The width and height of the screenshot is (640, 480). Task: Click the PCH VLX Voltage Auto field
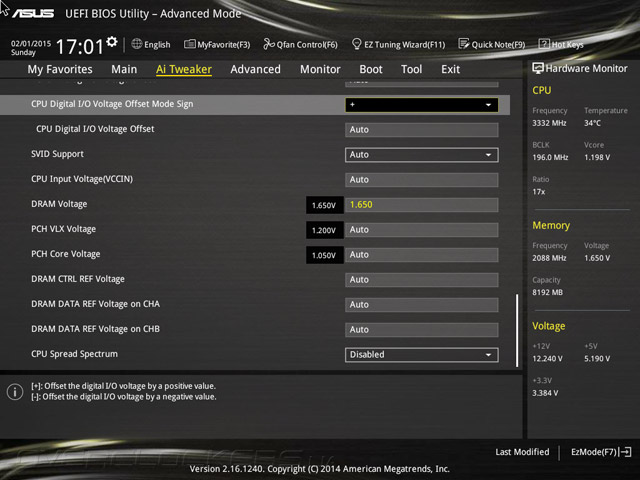coord(422,230)
